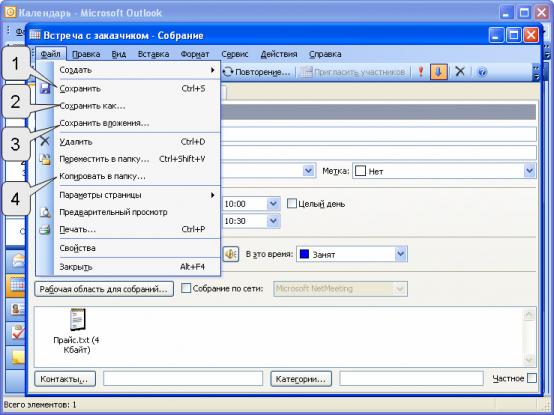
Task: Click Рабочая область для собраний button
Action: [104, 289]
